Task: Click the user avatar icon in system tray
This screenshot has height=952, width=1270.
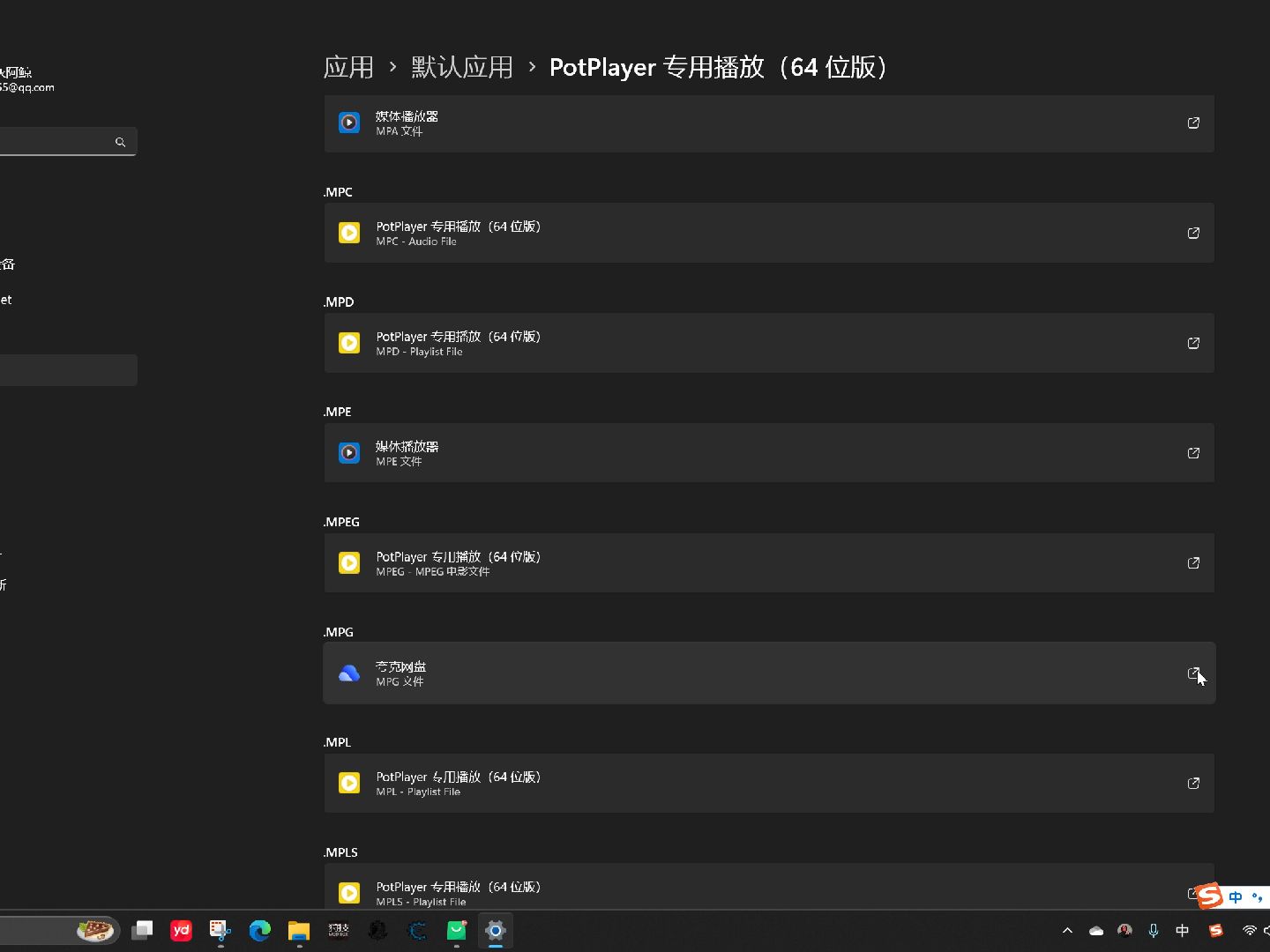Action: pos(1124,930)
